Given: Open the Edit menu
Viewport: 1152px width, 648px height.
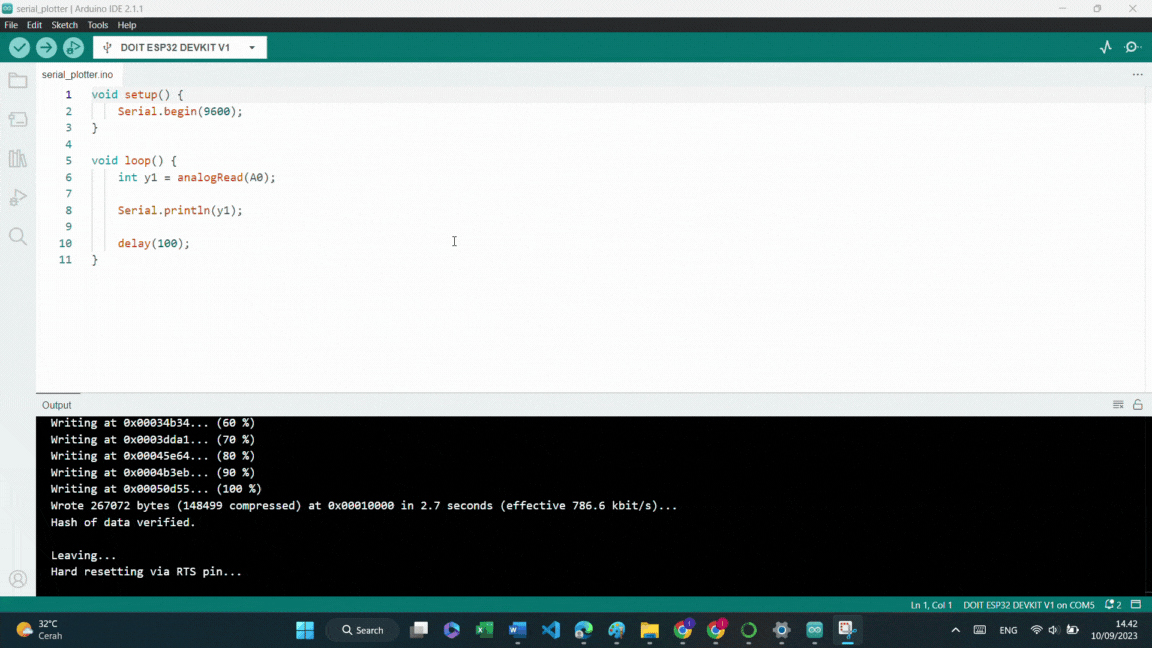Looking at the screenshot, I should 35,25.
